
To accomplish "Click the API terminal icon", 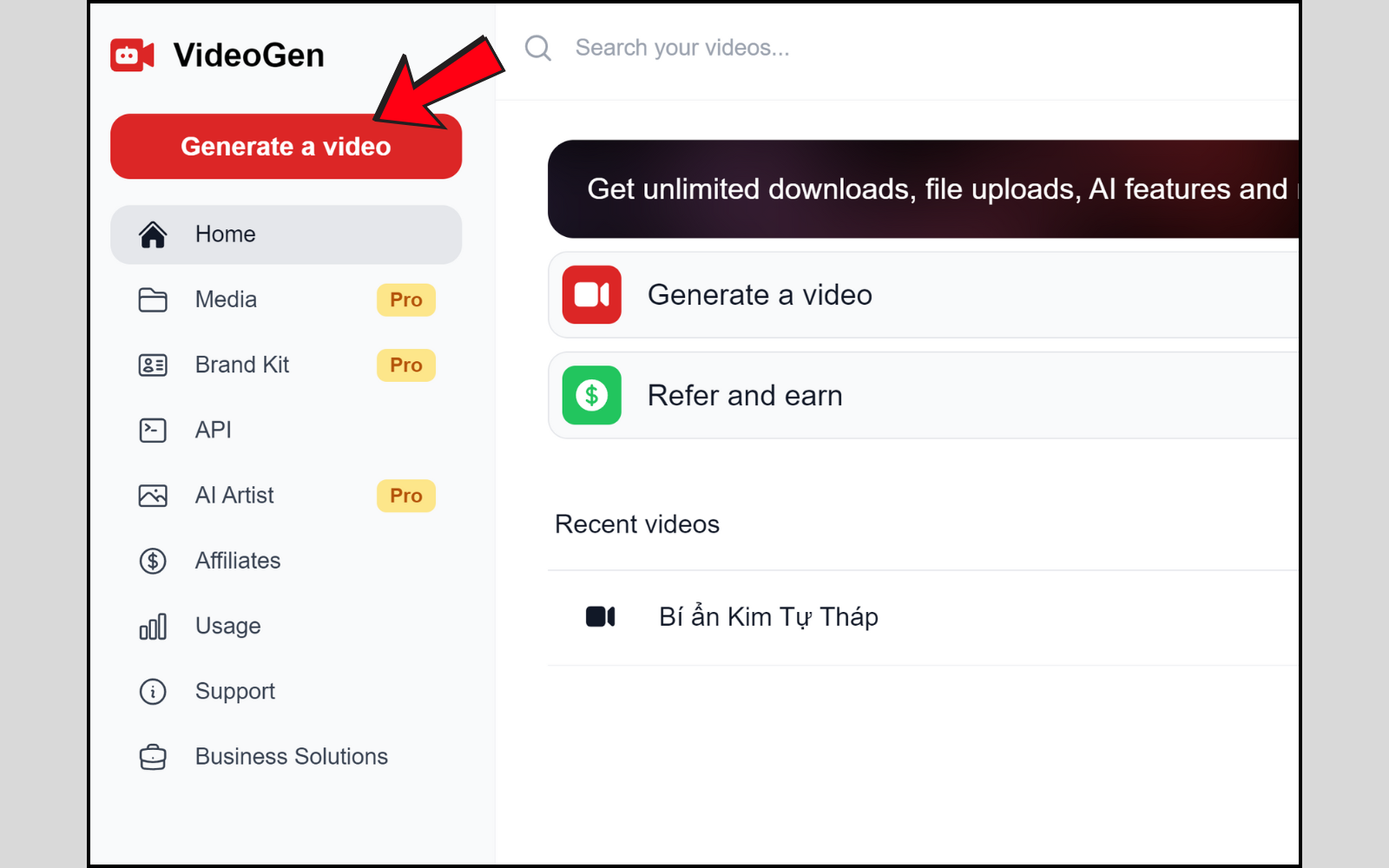I will tap(153, 430).
